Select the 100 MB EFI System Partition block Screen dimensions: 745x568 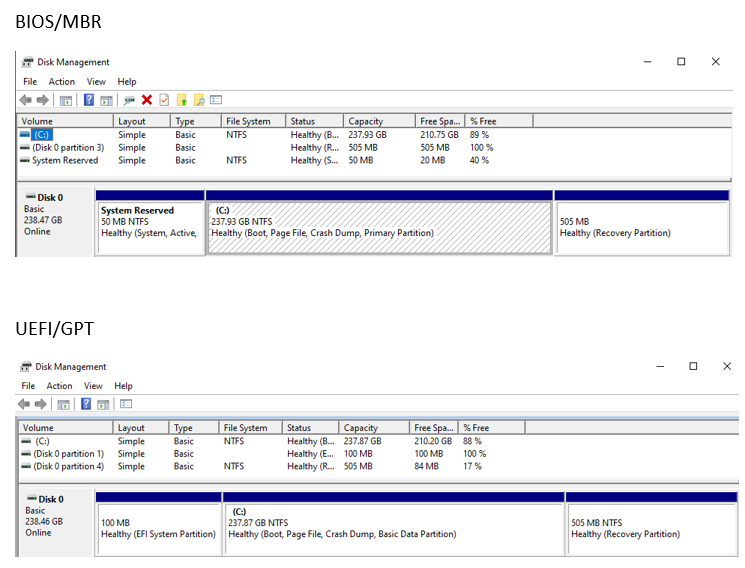158,528
